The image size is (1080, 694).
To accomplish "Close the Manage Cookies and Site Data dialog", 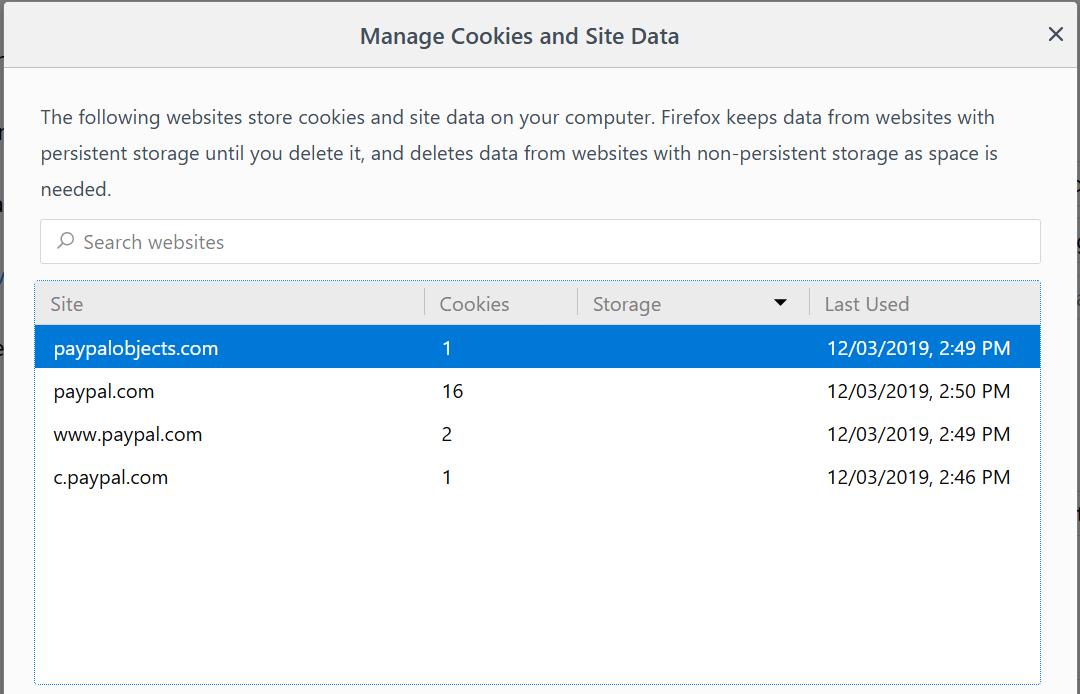I will (1055, 34).
